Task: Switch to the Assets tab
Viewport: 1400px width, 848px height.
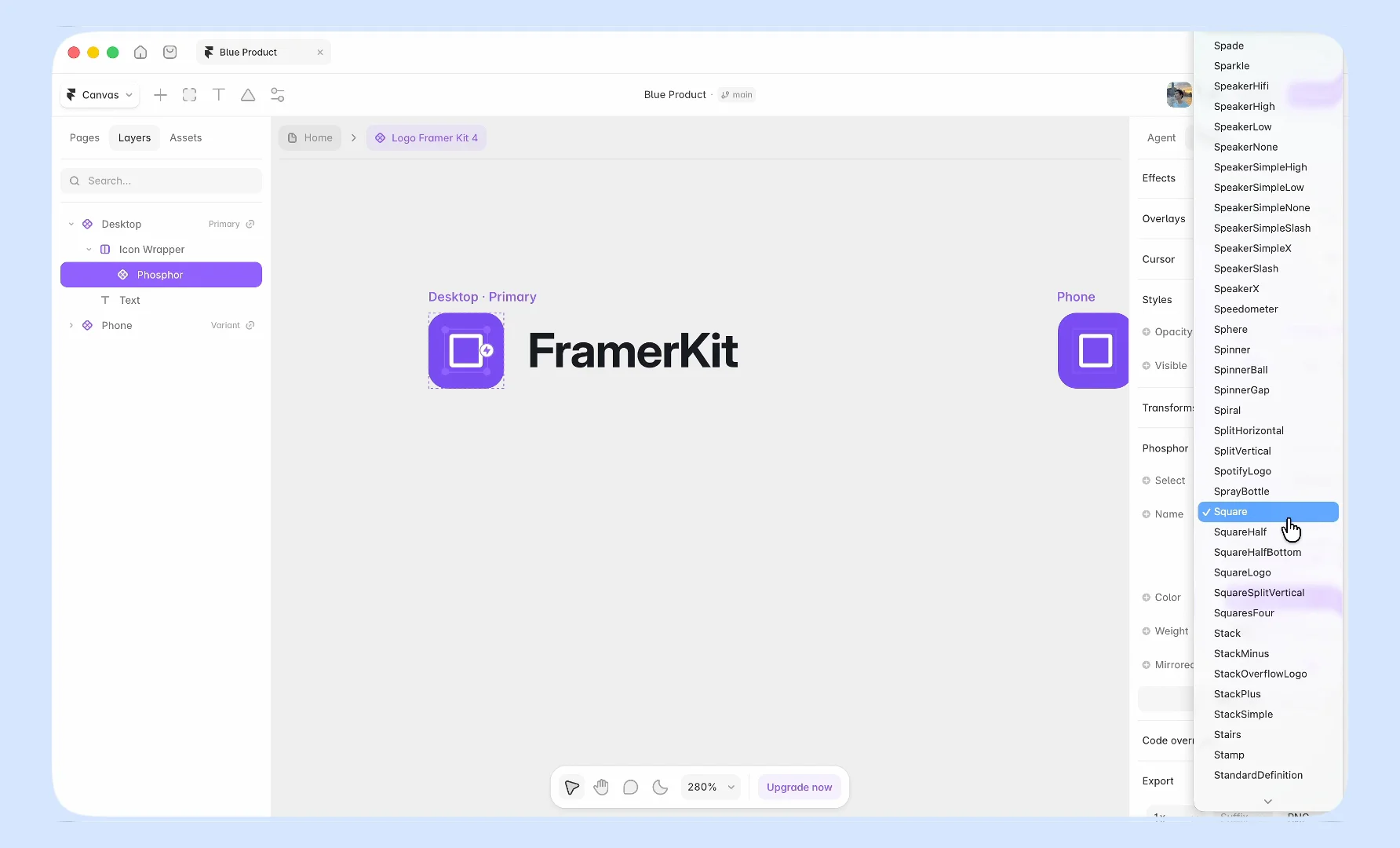Action: [x=186, y=138]
